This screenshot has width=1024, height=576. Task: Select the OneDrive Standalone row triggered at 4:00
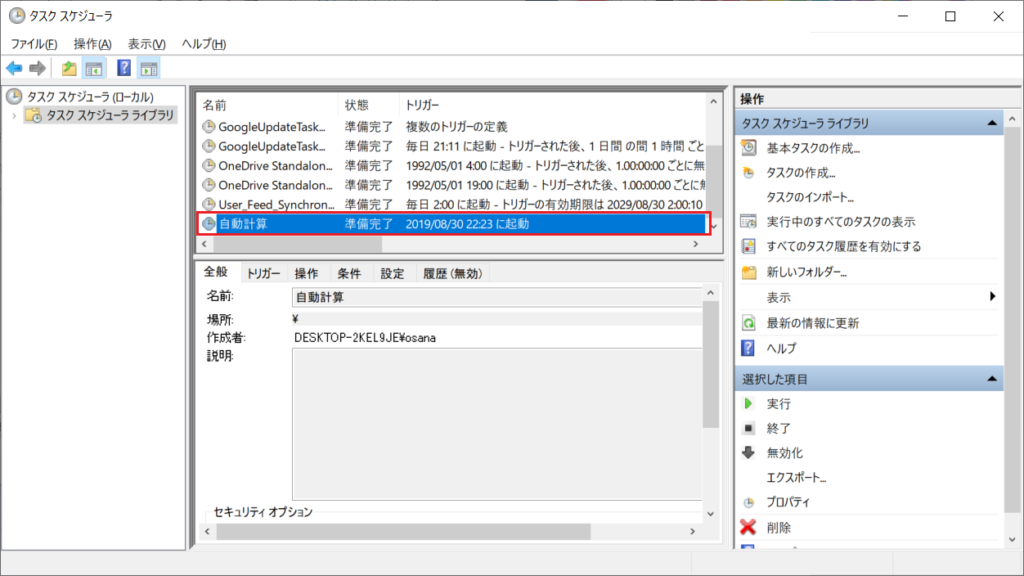[x=452, y=166]
